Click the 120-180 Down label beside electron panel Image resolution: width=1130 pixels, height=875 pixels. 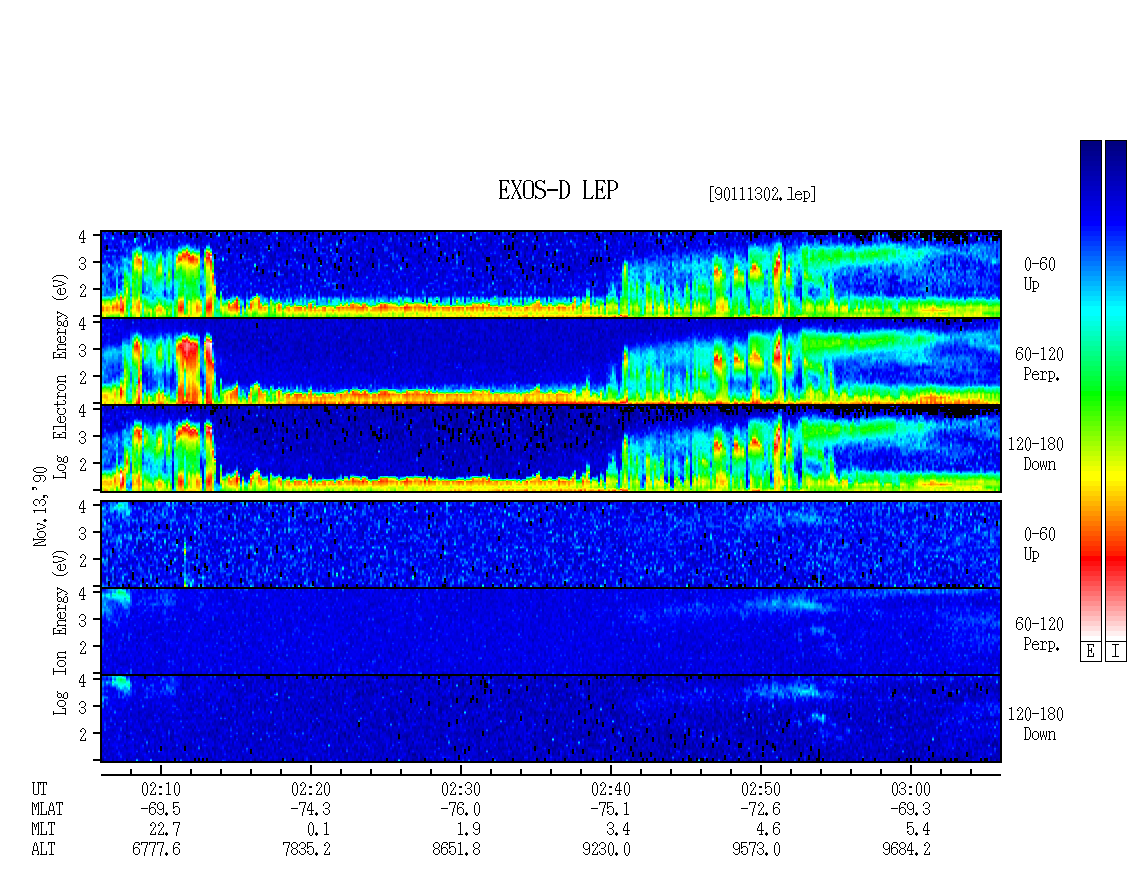tap(1035, 454)
